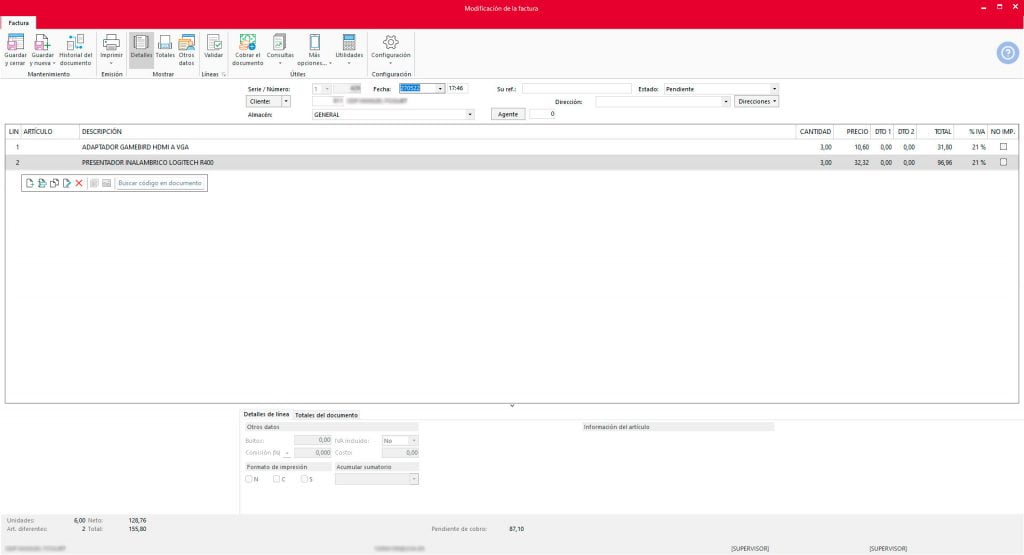Viewport: 1024px width, 555px height.
Task: Open the Utilidades calculator tool
Action: click(349, 43)
